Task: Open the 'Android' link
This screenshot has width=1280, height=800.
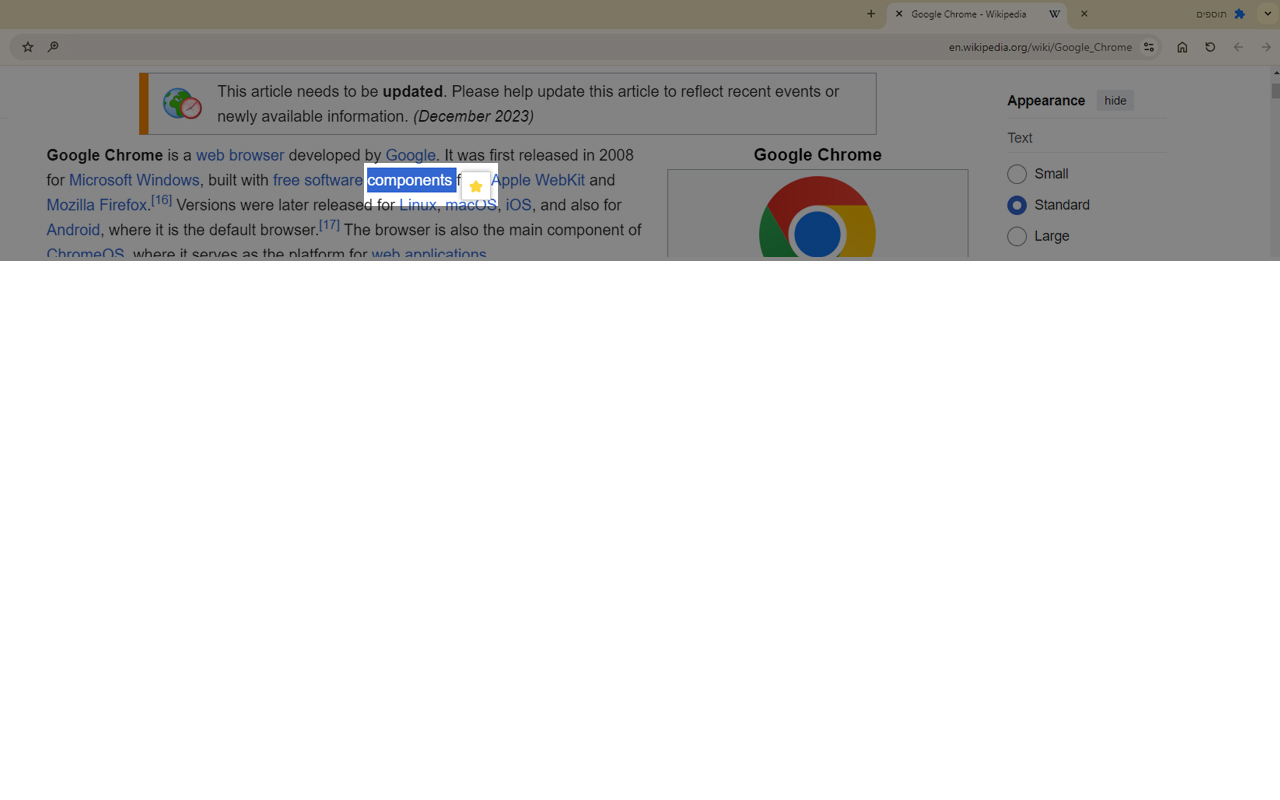Action: point(73,230)
